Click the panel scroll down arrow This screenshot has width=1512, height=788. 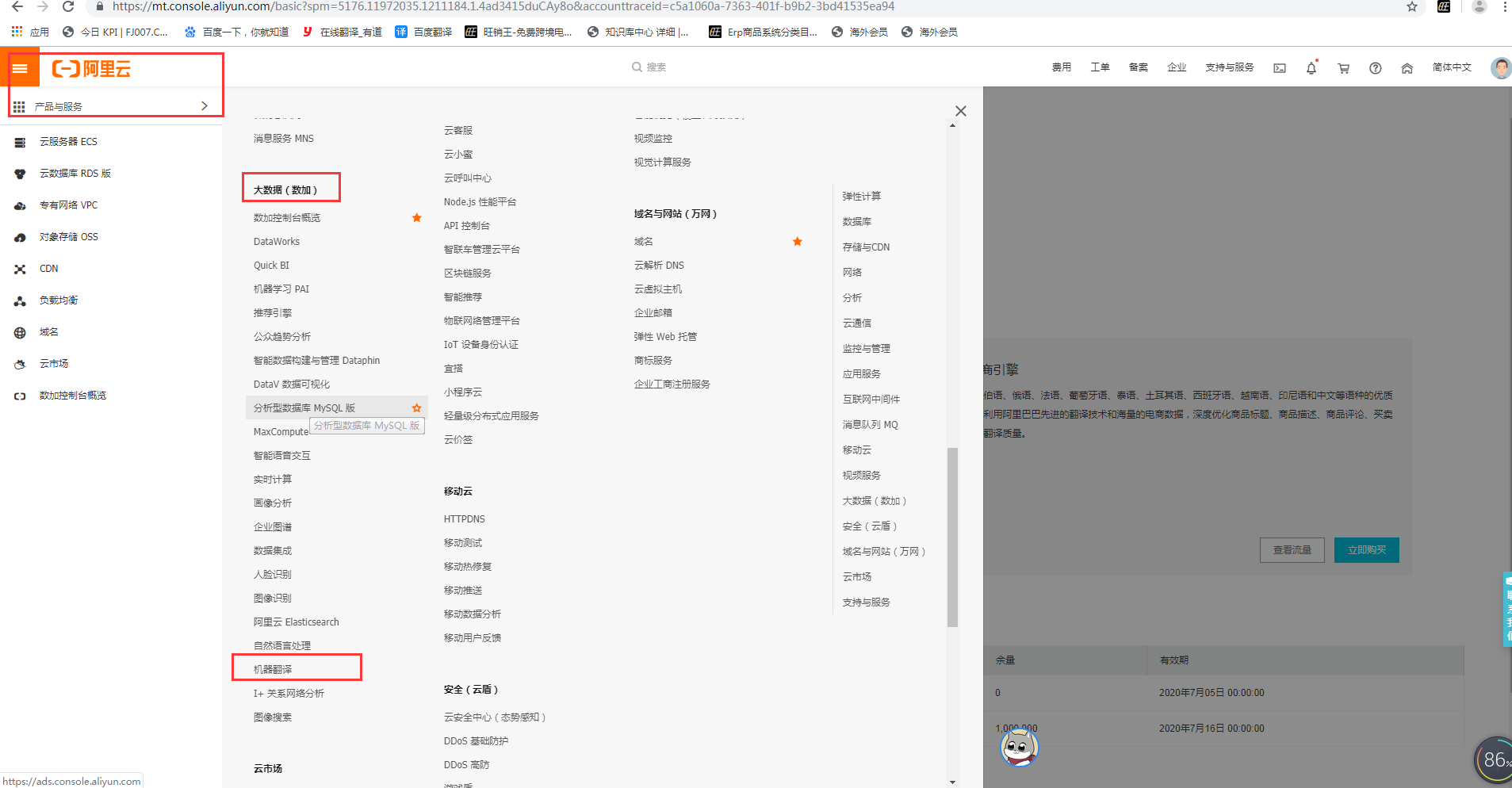pos(952,782)
